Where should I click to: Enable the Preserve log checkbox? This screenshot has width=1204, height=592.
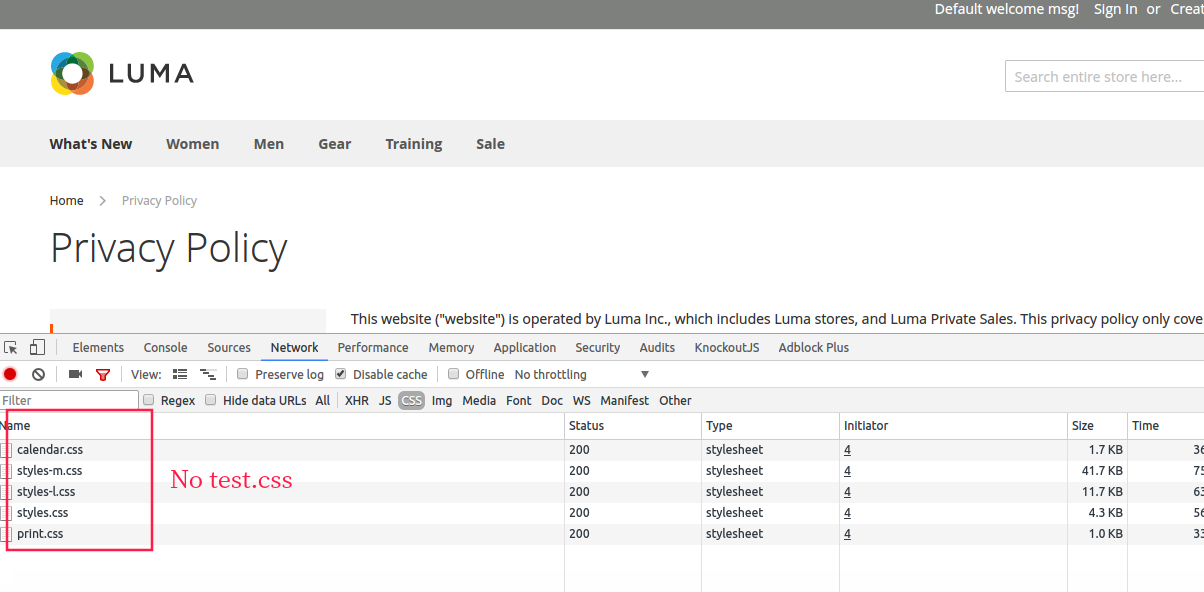pos(243,374)
